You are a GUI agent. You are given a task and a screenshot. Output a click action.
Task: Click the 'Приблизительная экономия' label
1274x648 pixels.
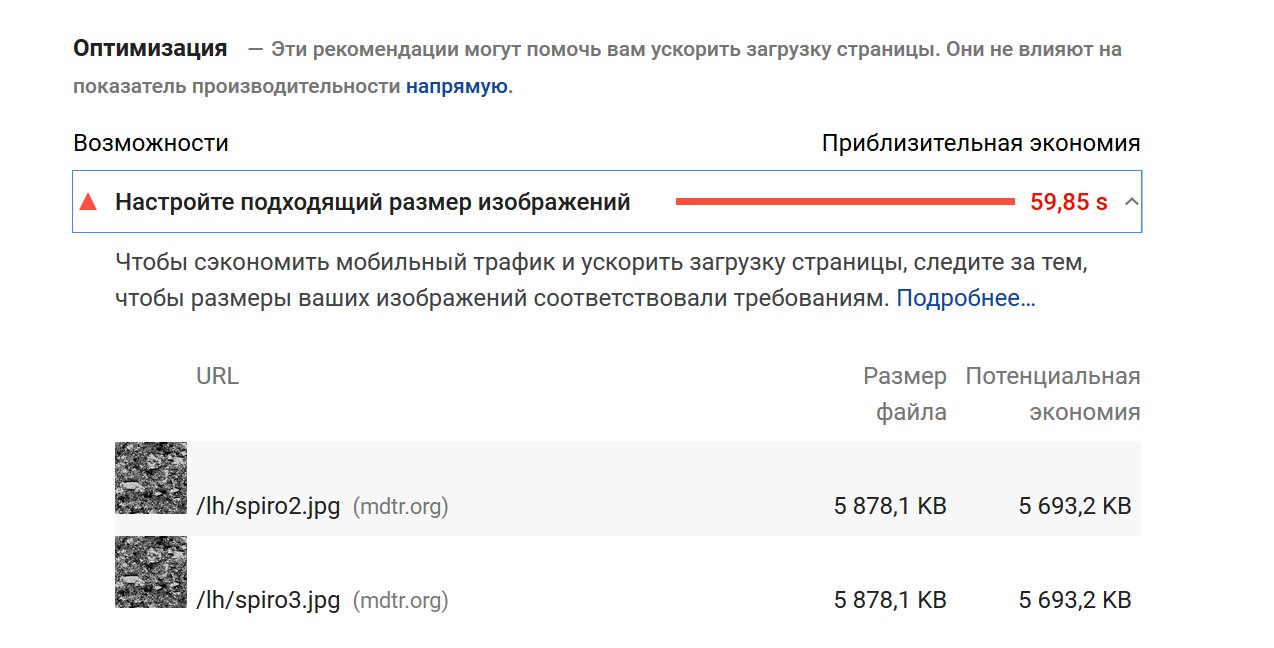[x=980, y=143]
